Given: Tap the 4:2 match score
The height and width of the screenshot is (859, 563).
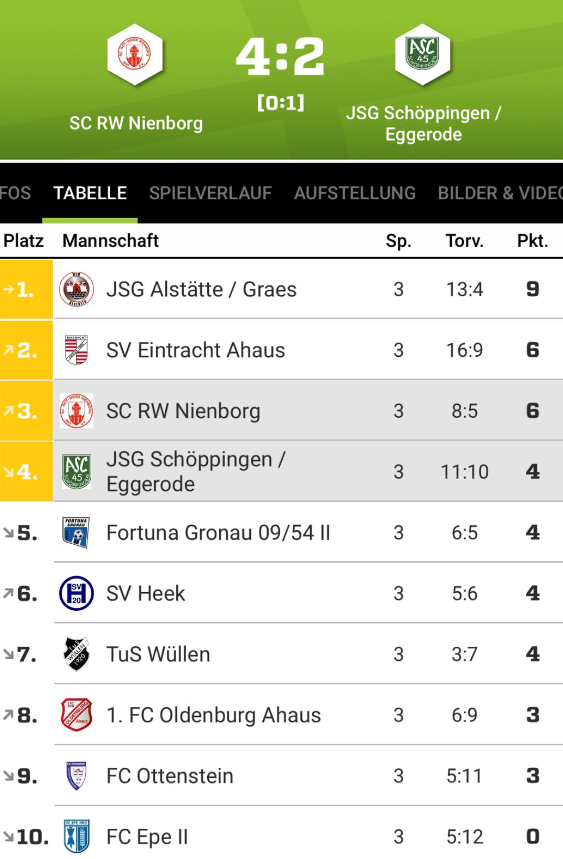Looking at the screenshot, I should (x=280, y=56).
